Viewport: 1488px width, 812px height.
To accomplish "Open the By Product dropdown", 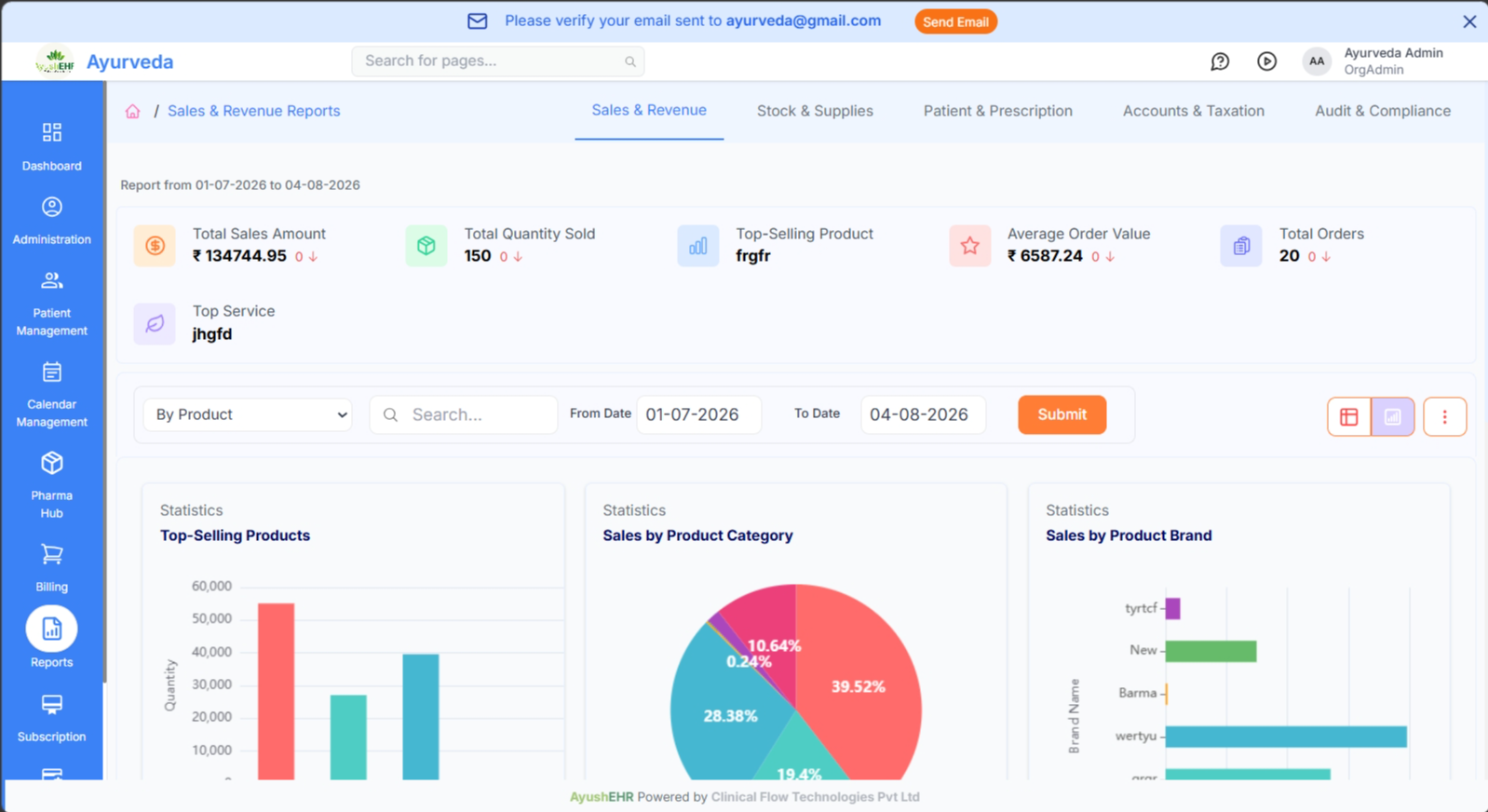I will 248,414.
